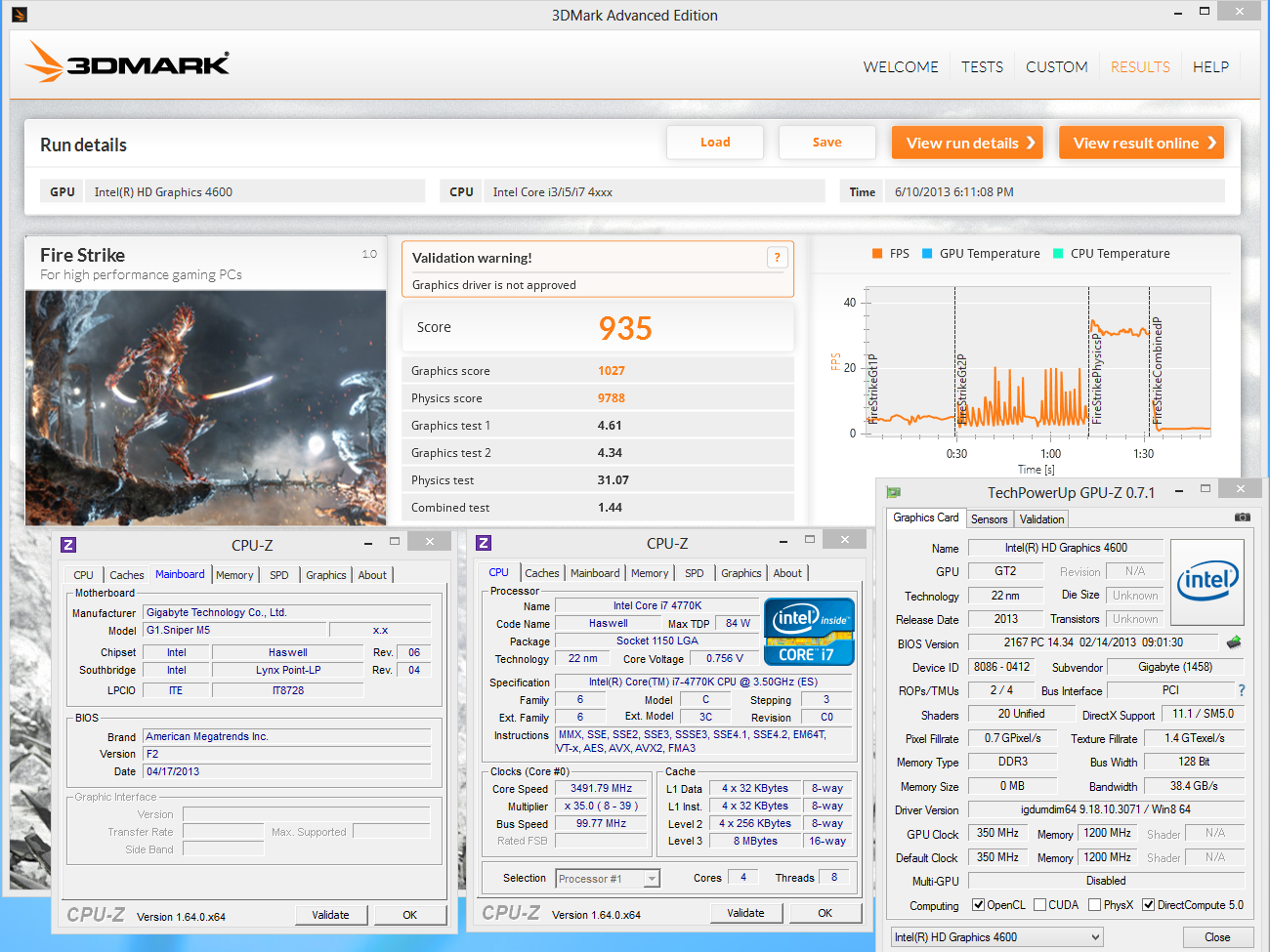The width and height of the screenshot is (1270, 952).
Task: Click the Combined test value 1.44
Action: (x=610, y=508)
